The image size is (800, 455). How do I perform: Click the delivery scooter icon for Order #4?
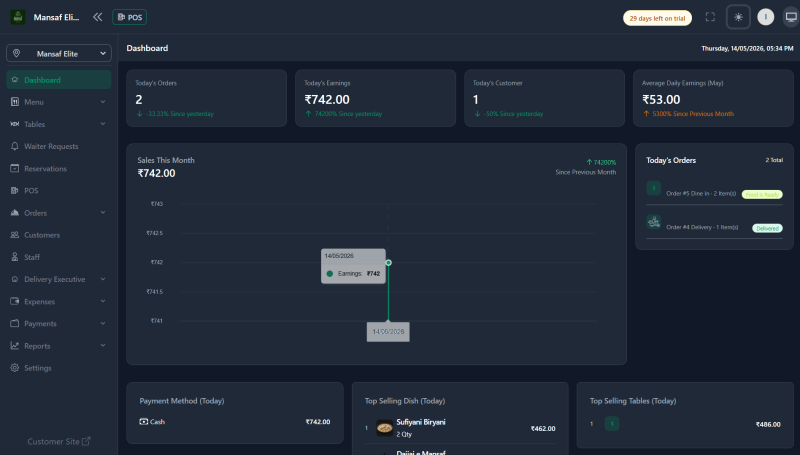[654, 222]
